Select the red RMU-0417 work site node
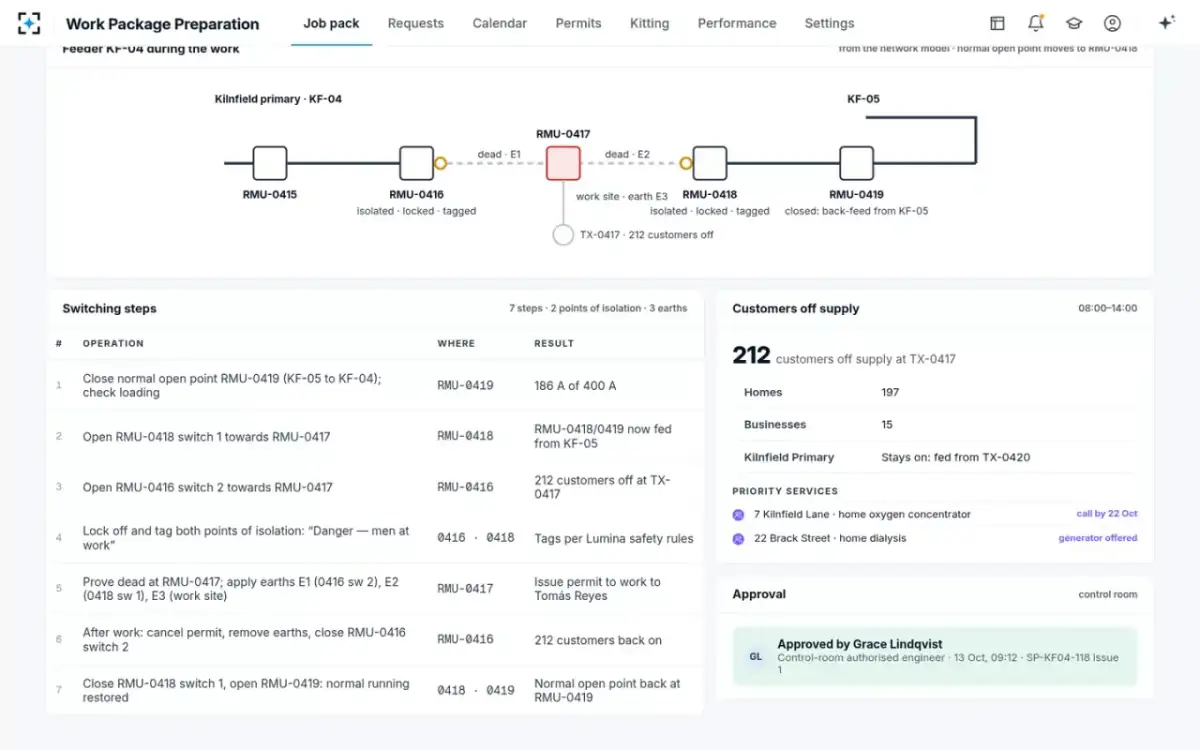The height and width of the screenshot is (750, 1200). pyautogui.click(x=563, y=163)
